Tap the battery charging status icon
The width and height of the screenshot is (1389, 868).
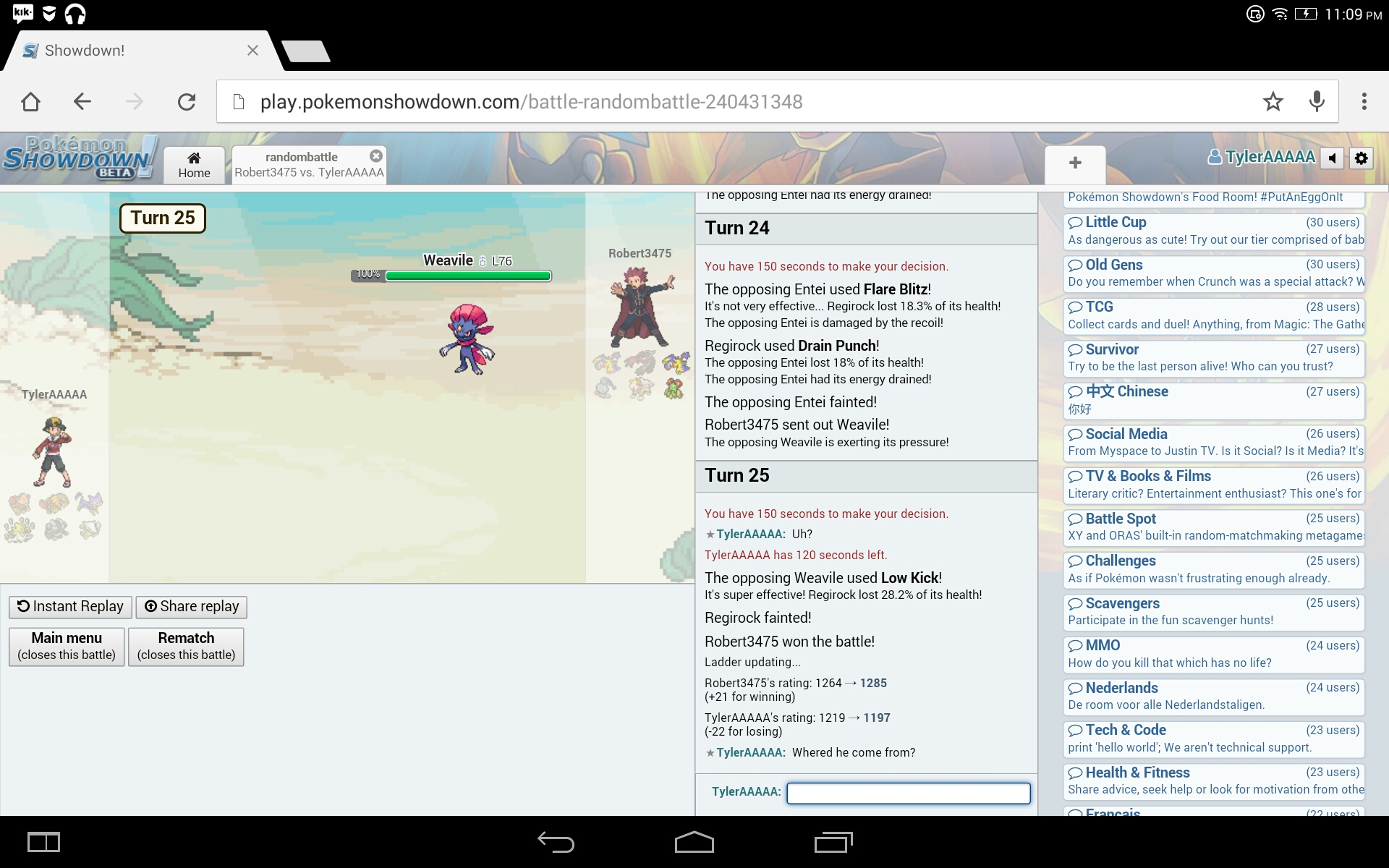click(x=1306, y=14)
